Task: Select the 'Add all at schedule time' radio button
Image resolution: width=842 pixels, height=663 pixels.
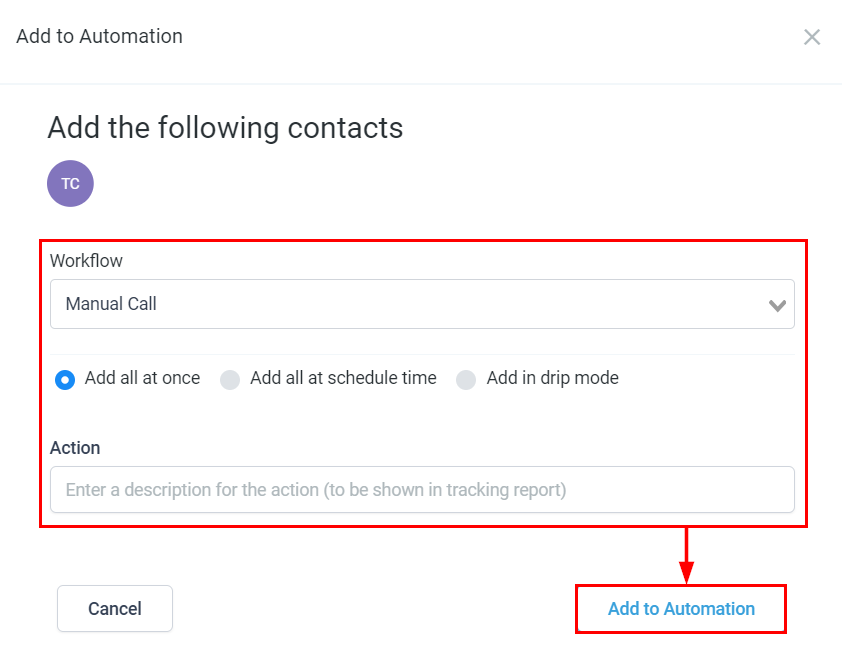Action: [x=230, y=380]
